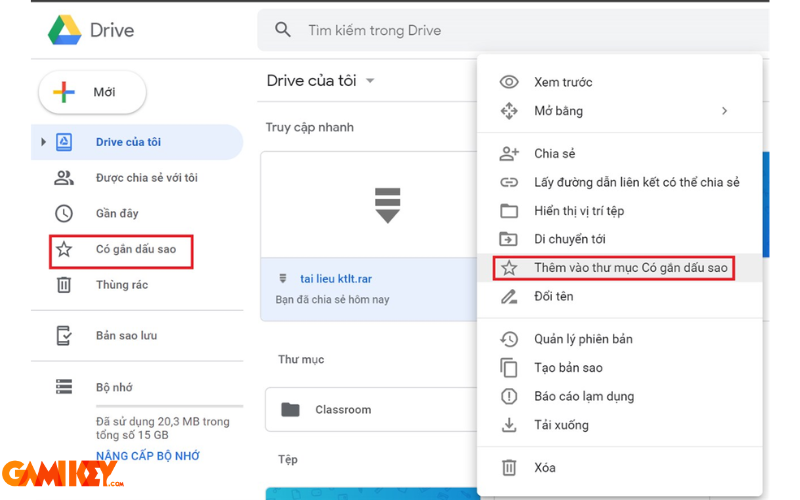
Task: Click the Mở bằng move-arrows icon
Action: click(x=509, y=111)
